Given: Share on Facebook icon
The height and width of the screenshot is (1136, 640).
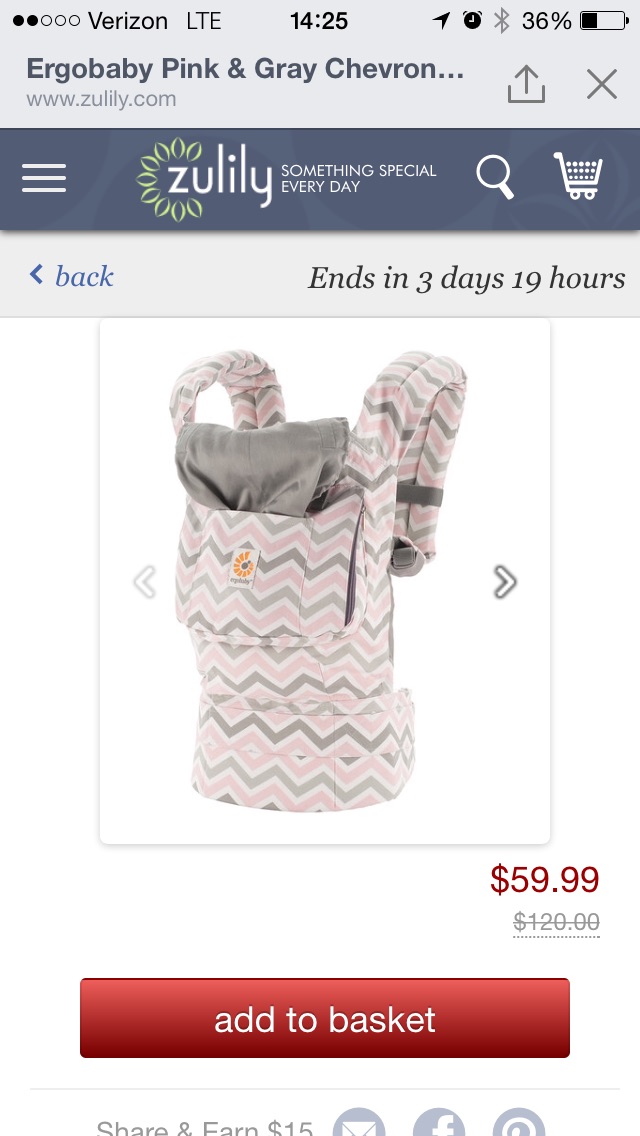Looking at the screenshot, I should [439, 1122].
